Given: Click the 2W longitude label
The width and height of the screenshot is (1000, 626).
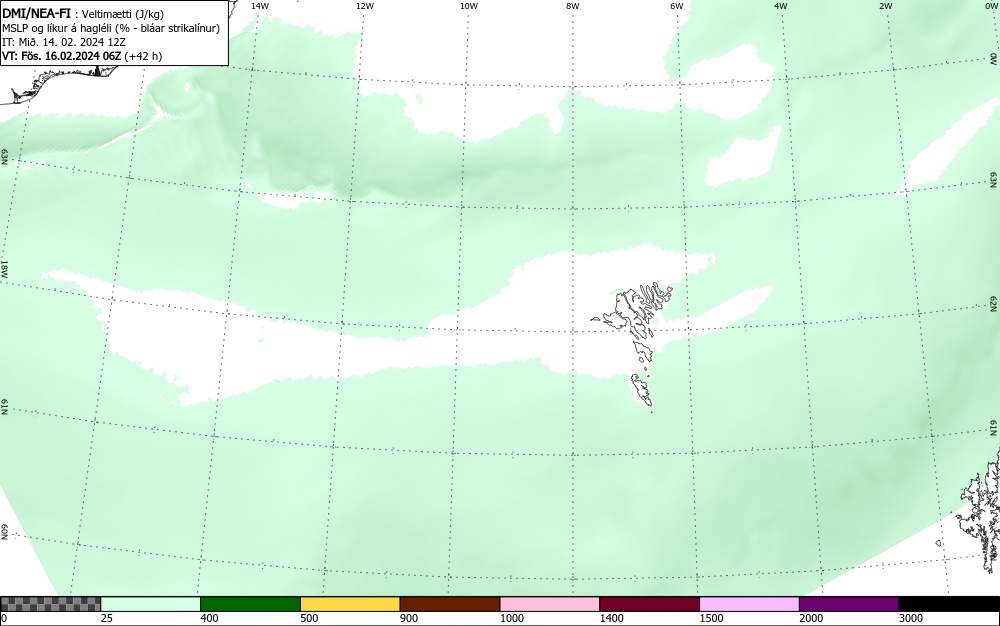Looking at the screenshot, I should point(885,6).
